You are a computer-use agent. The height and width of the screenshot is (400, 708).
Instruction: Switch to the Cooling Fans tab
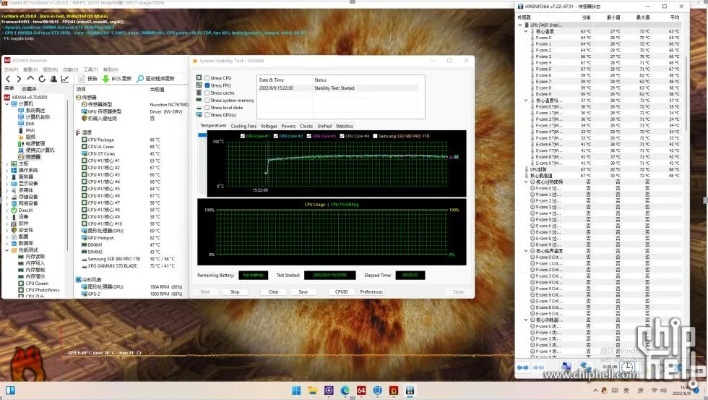tap(244, 126)
